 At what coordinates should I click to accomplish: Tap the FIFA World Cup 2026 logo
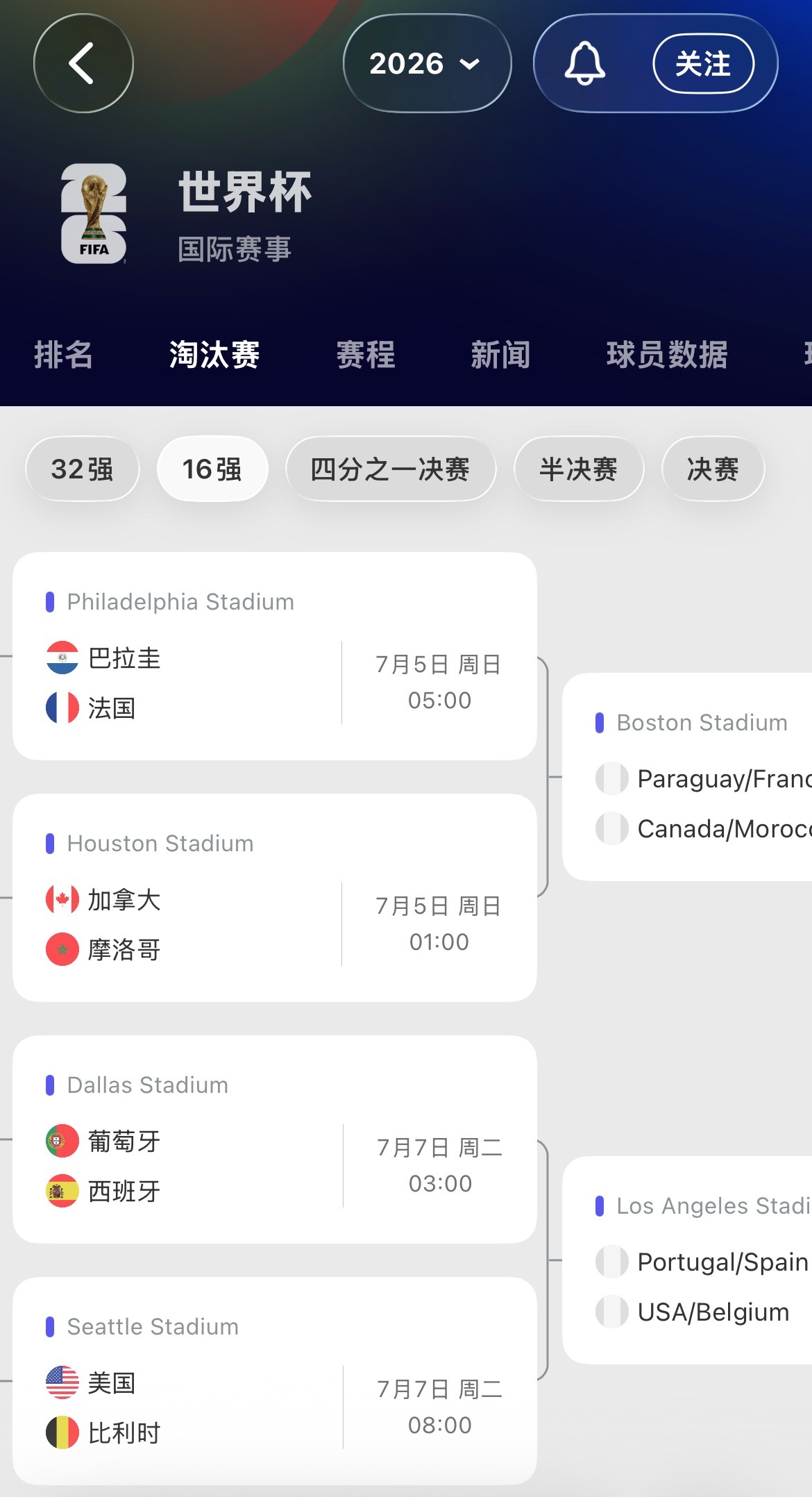click(x=94, y=214)
